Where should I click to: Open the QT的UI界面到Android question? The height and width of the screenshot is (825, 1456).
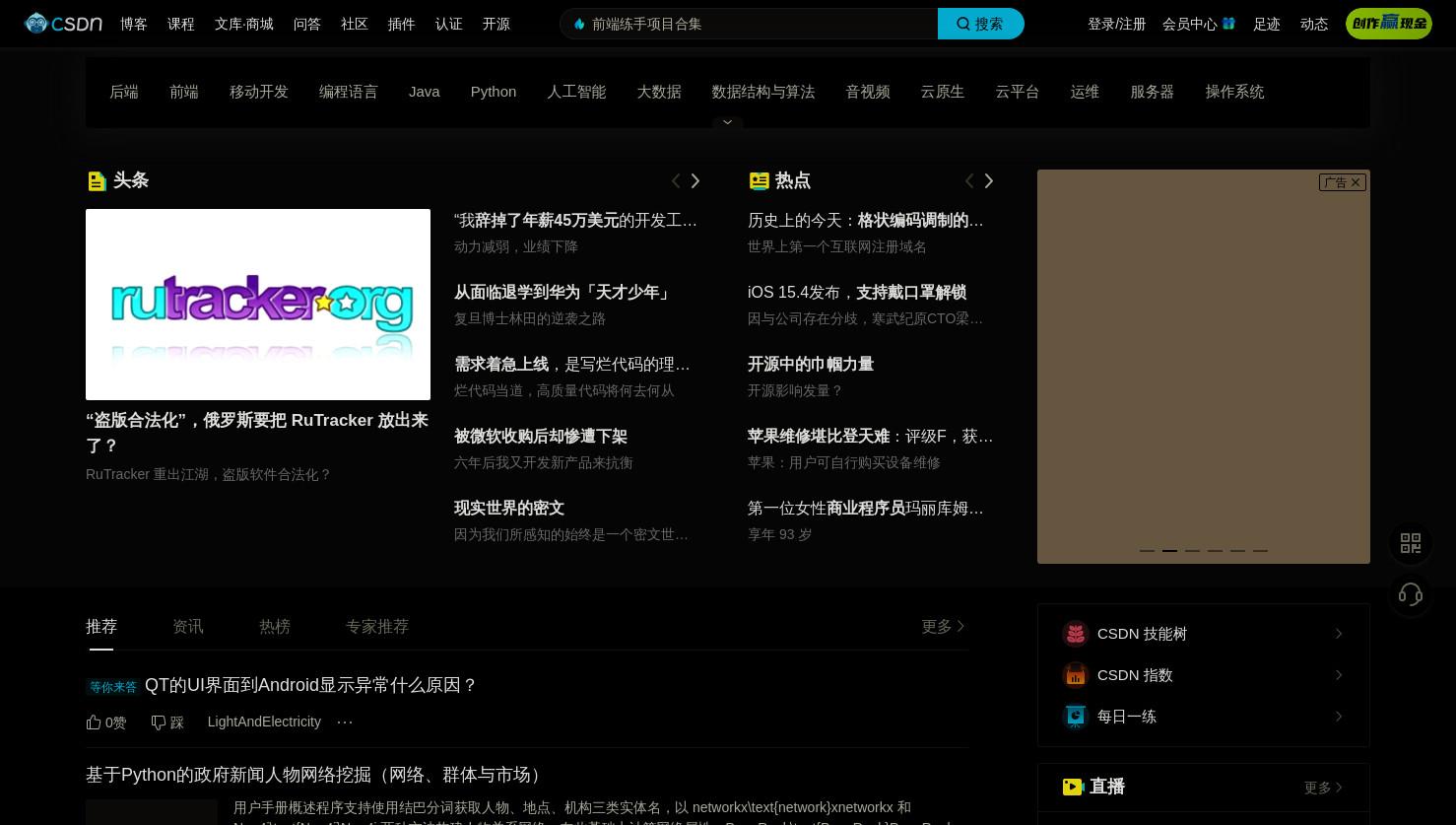point(310,685)
